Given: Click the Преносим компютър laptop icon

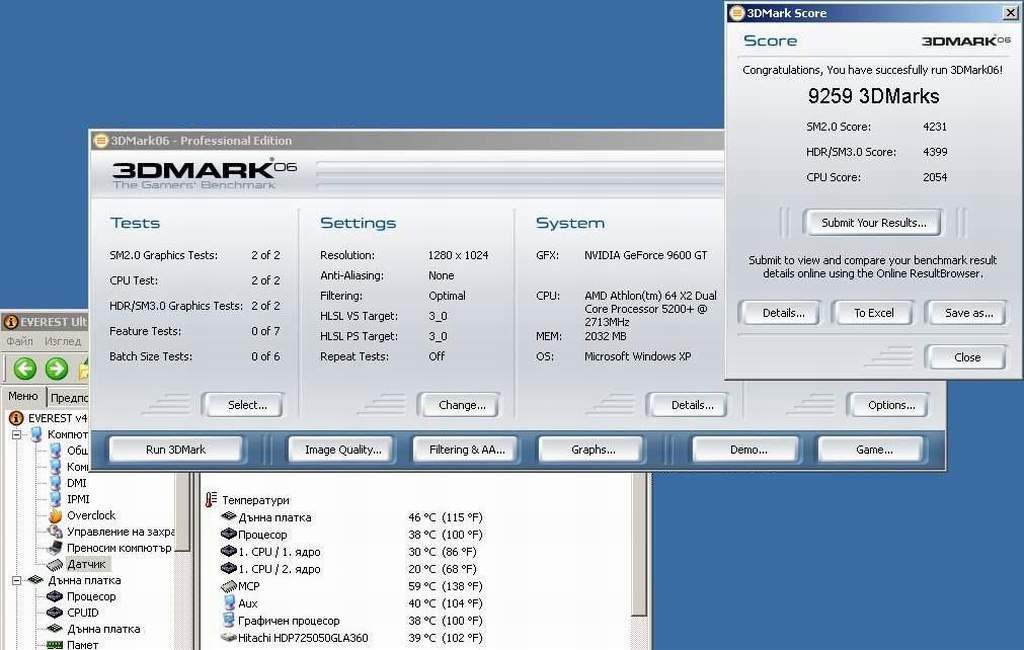Looking at the screenshot, I should pyautogui.click(x=56, y=547).
